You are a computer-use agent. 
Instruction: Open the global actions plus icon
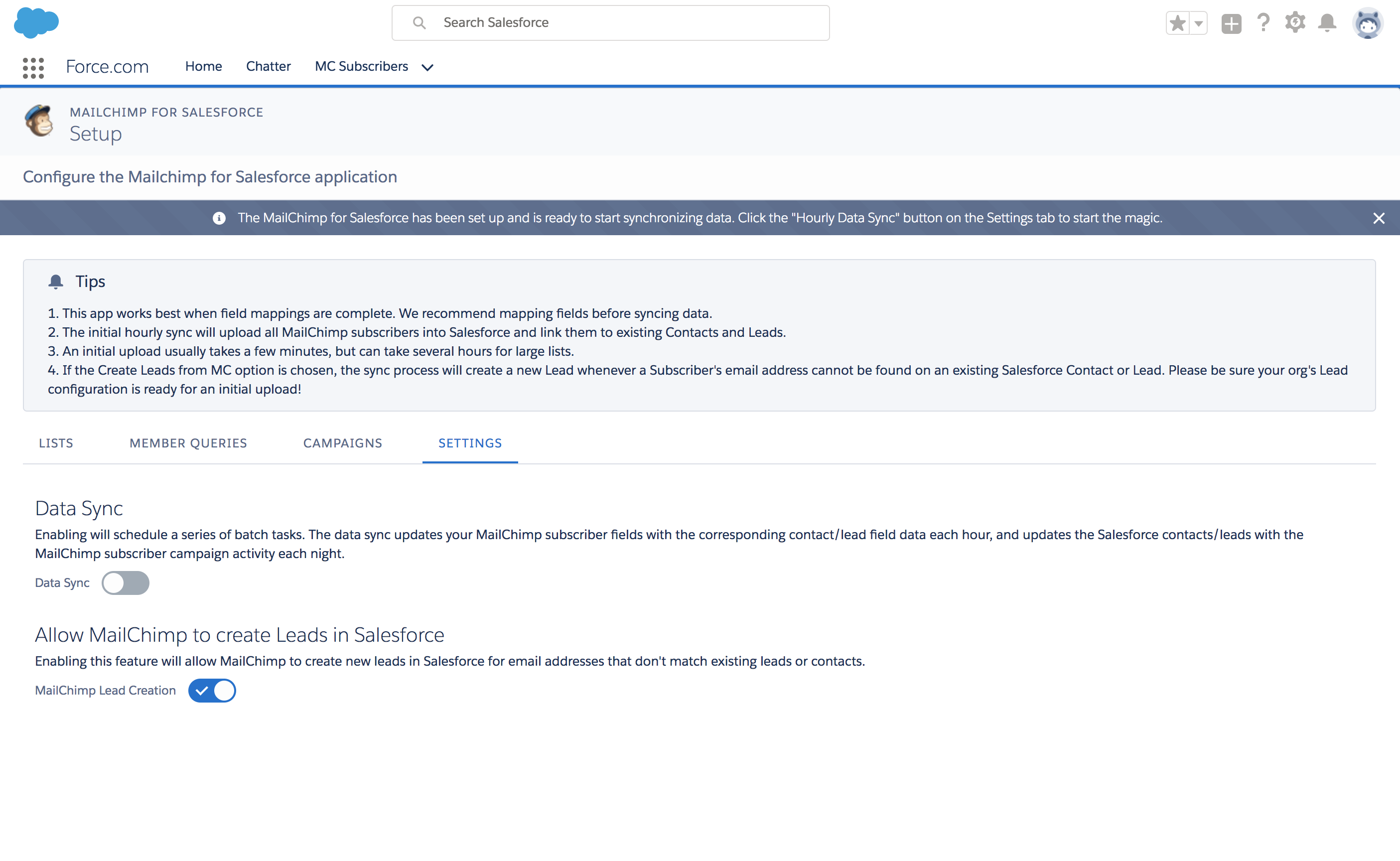[x=1231, y=23]
